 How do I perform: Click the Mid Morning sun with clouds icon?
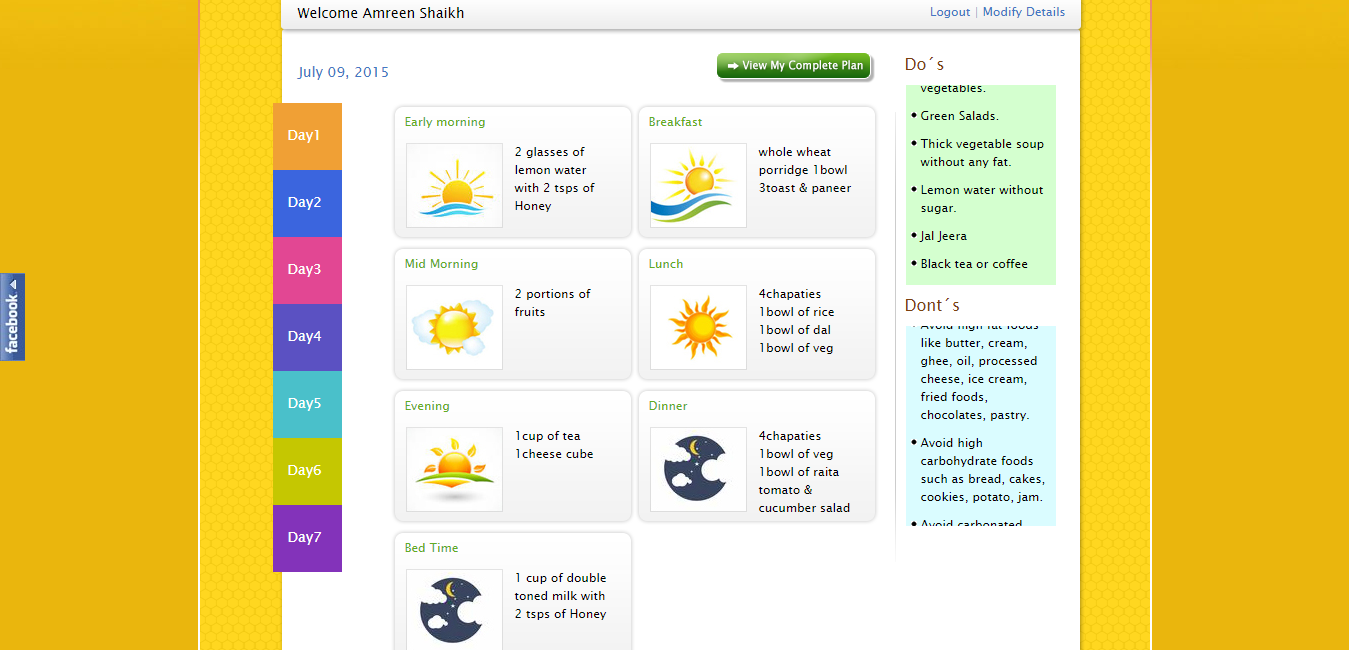454,327
